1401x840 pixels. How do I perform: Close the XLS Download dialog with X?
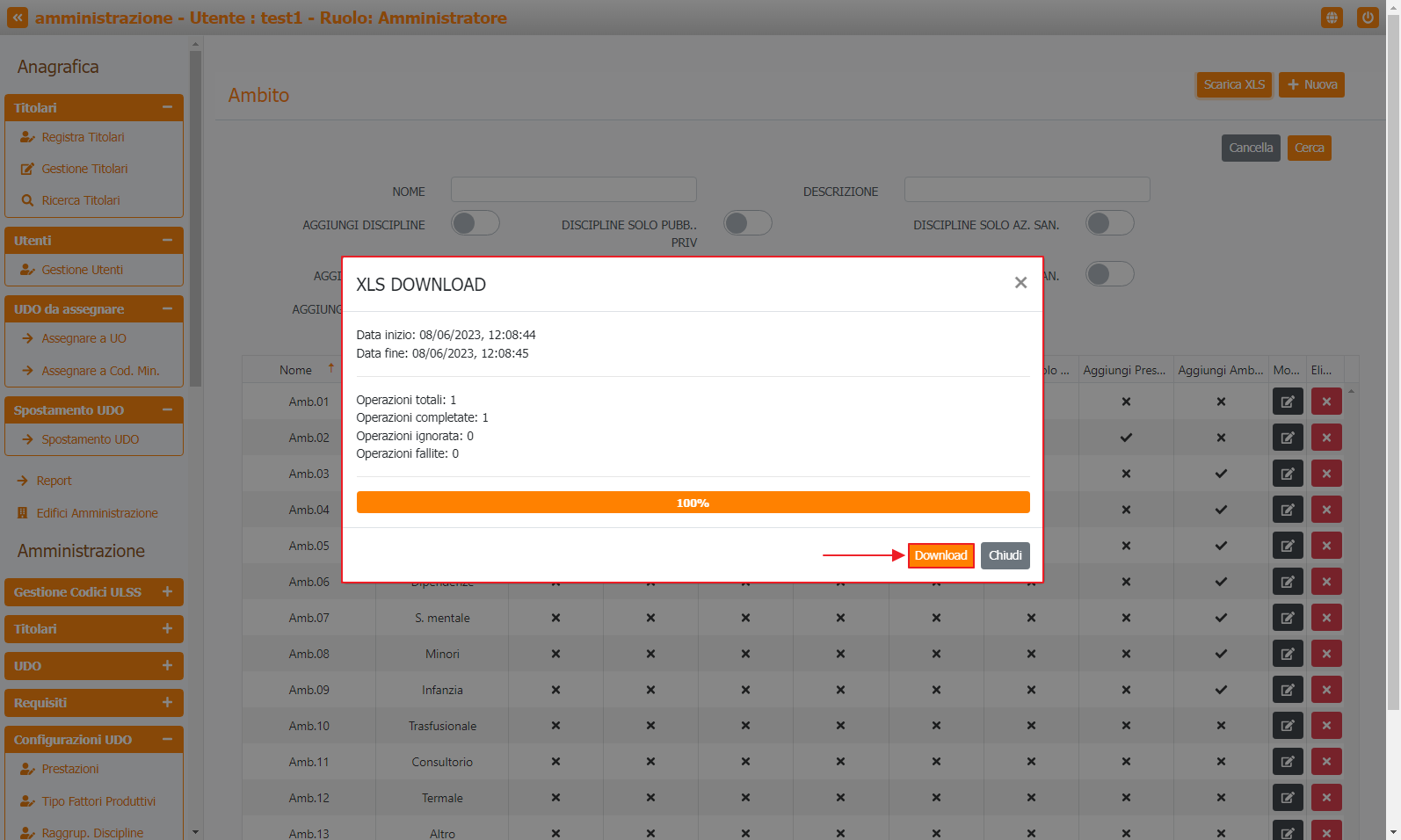[x=1020, y=282]
